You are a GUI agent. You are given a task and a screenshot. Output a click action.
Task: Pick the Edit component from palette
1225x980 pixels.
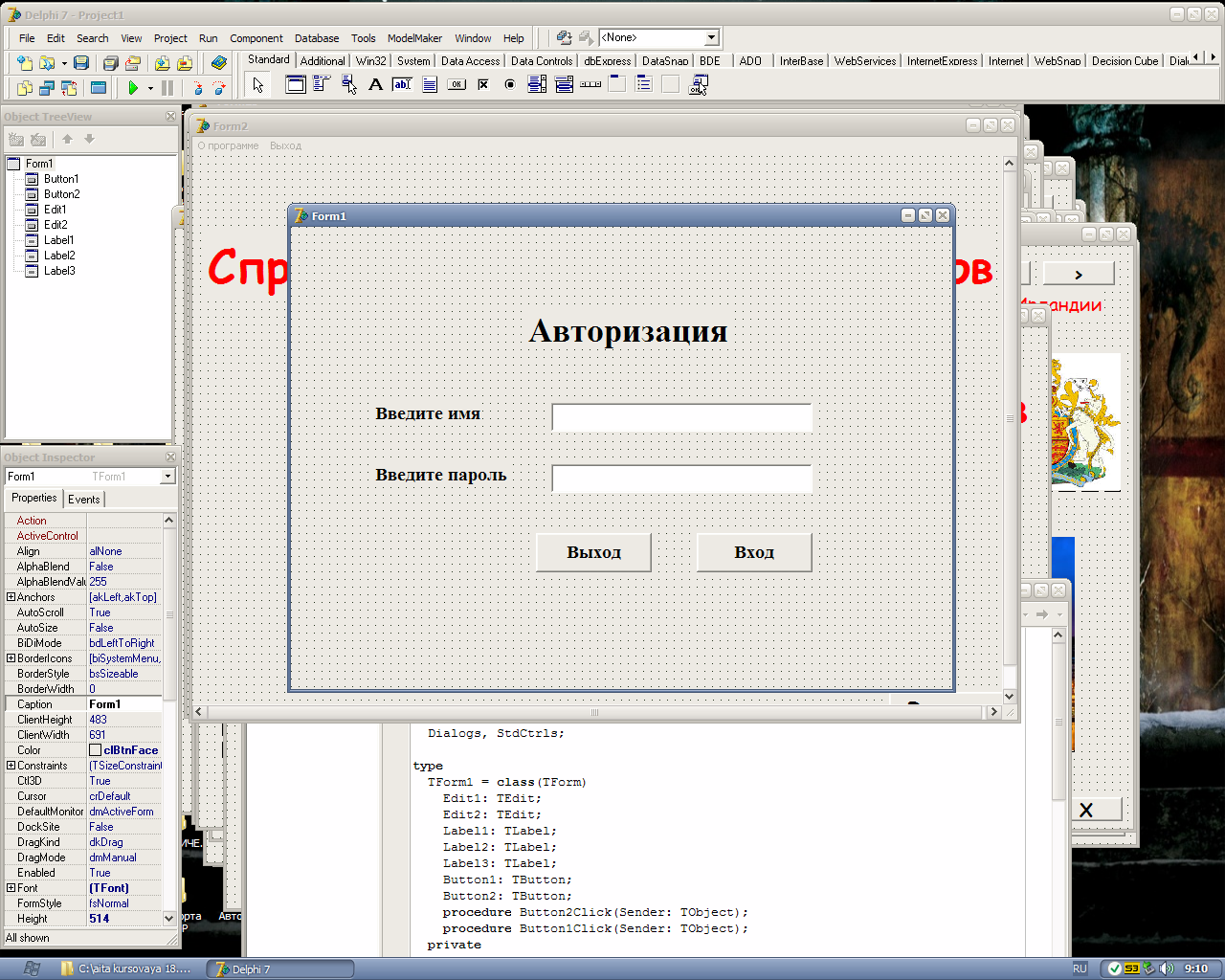(x=402, y=85)
